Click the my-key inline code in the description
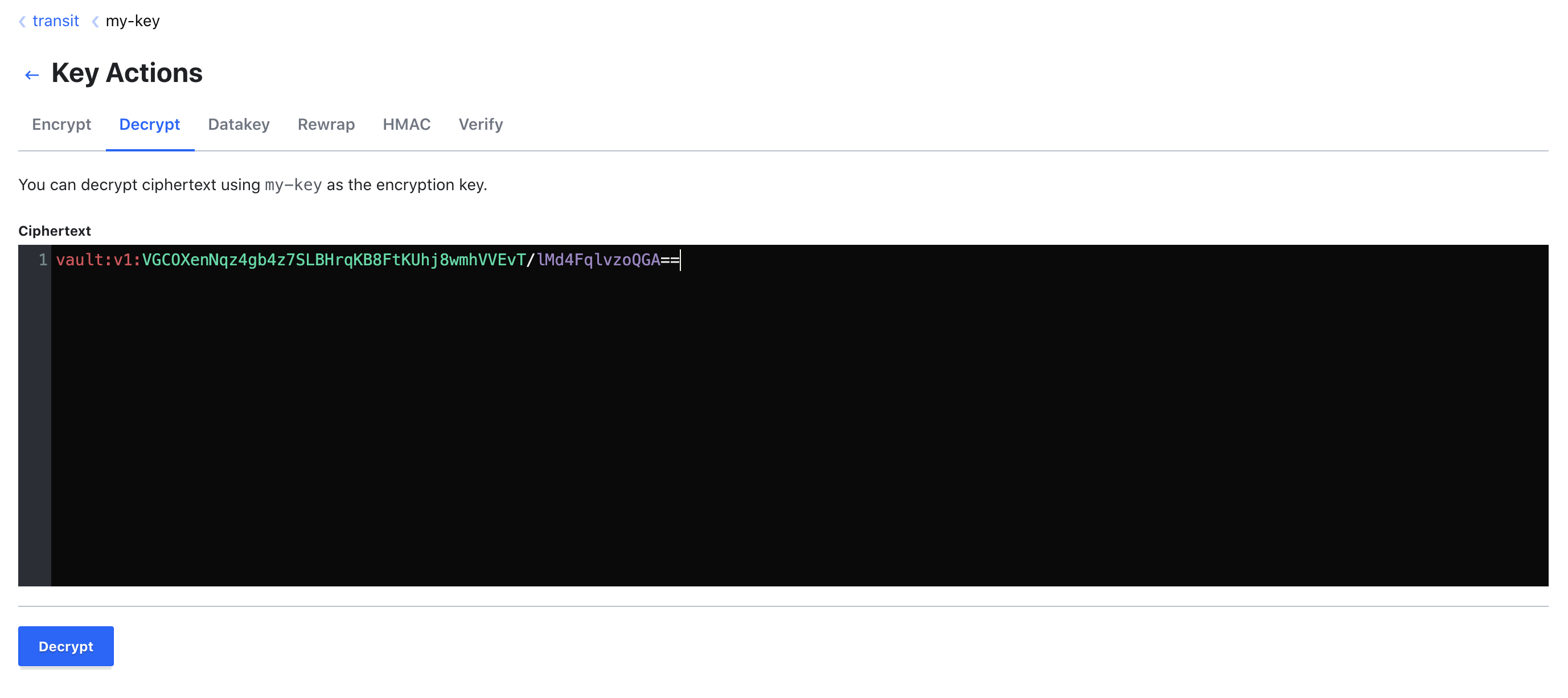Image resolution: width=1568 pixels, height=698 pixels. 293,184
